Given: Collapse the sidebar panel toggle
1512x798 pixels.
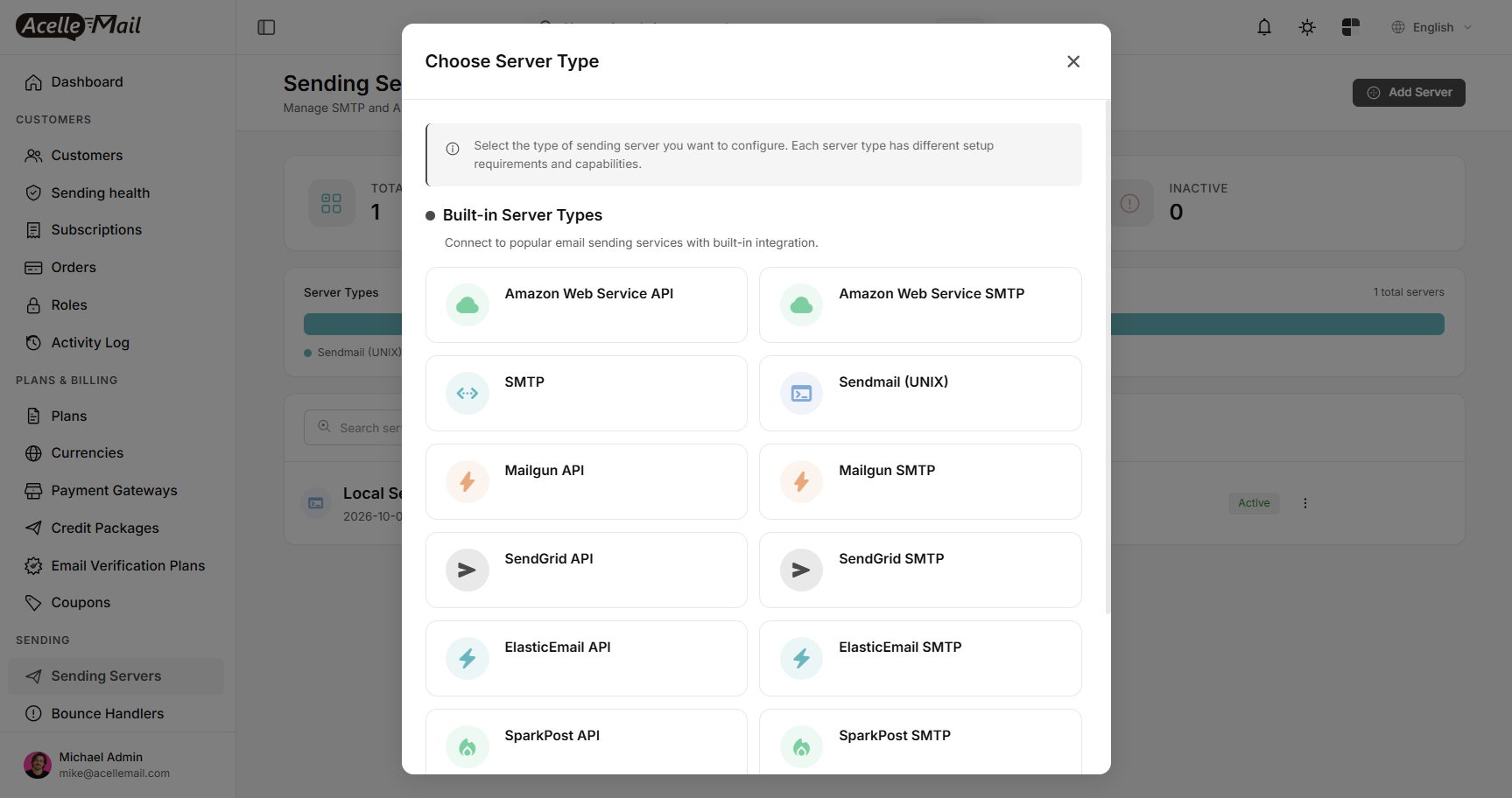Looking at the screenshot, I should point(266,27).
